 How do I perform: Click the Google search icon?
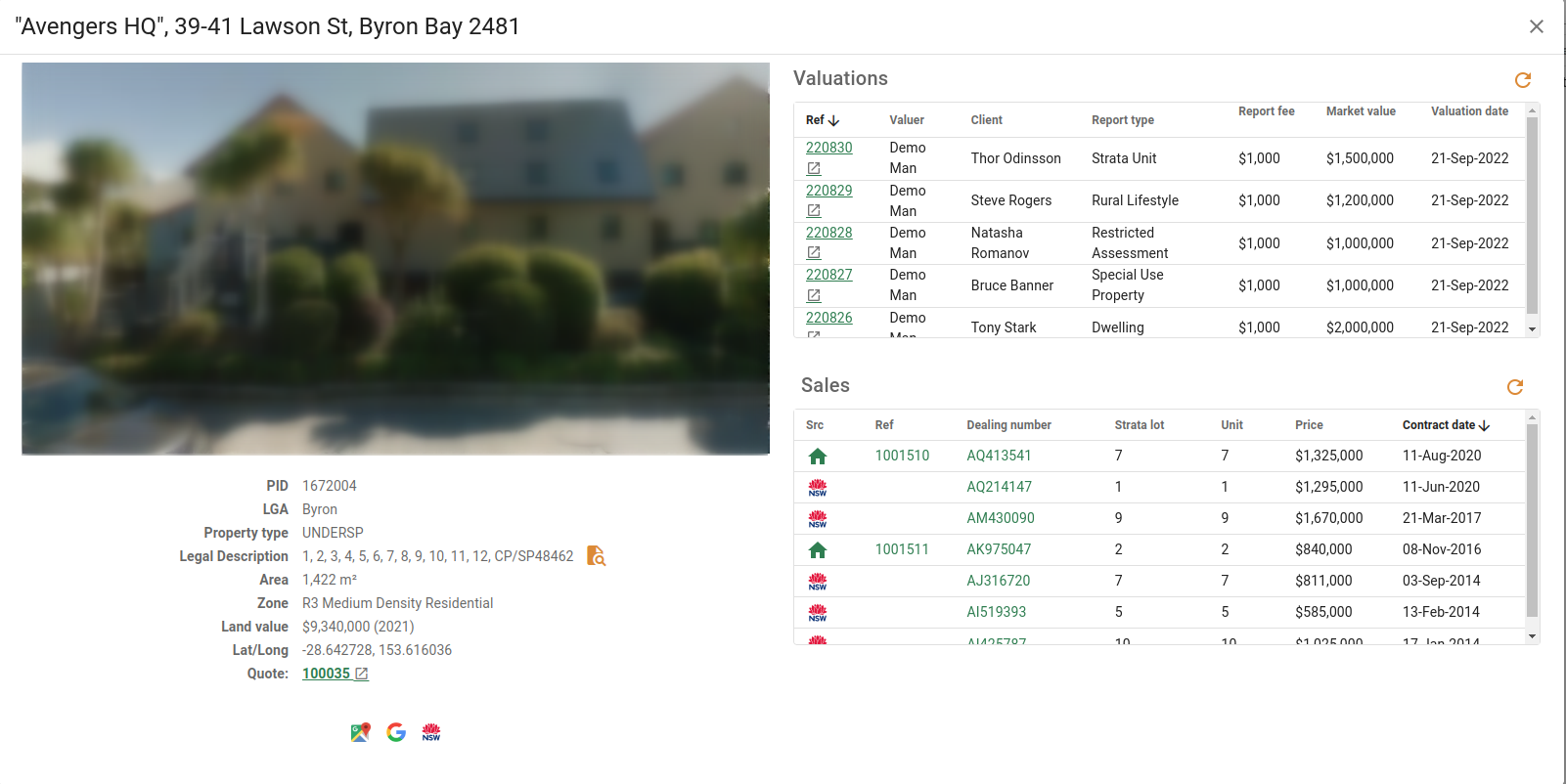[x=396, y=732]
